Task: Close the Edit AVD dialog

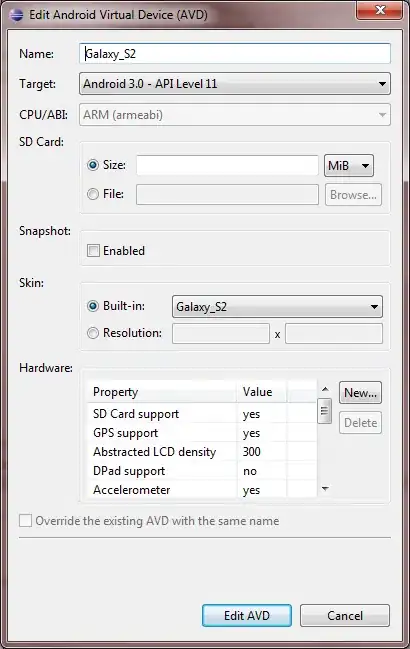Action: click(379, 10)
